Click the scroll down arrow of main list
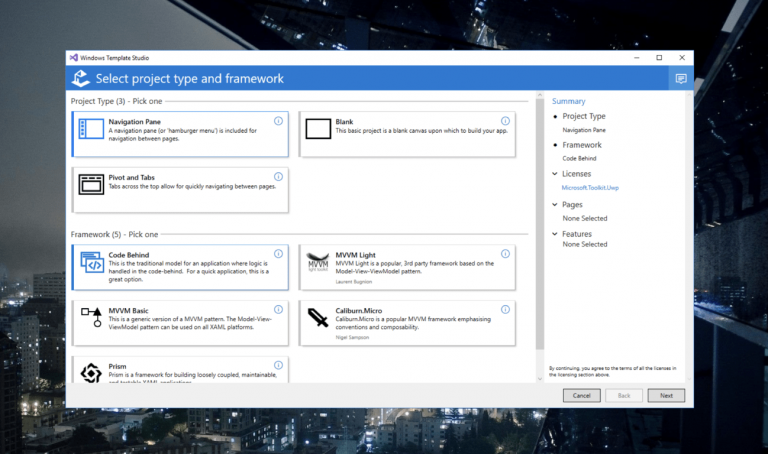 tap(540, 379)
